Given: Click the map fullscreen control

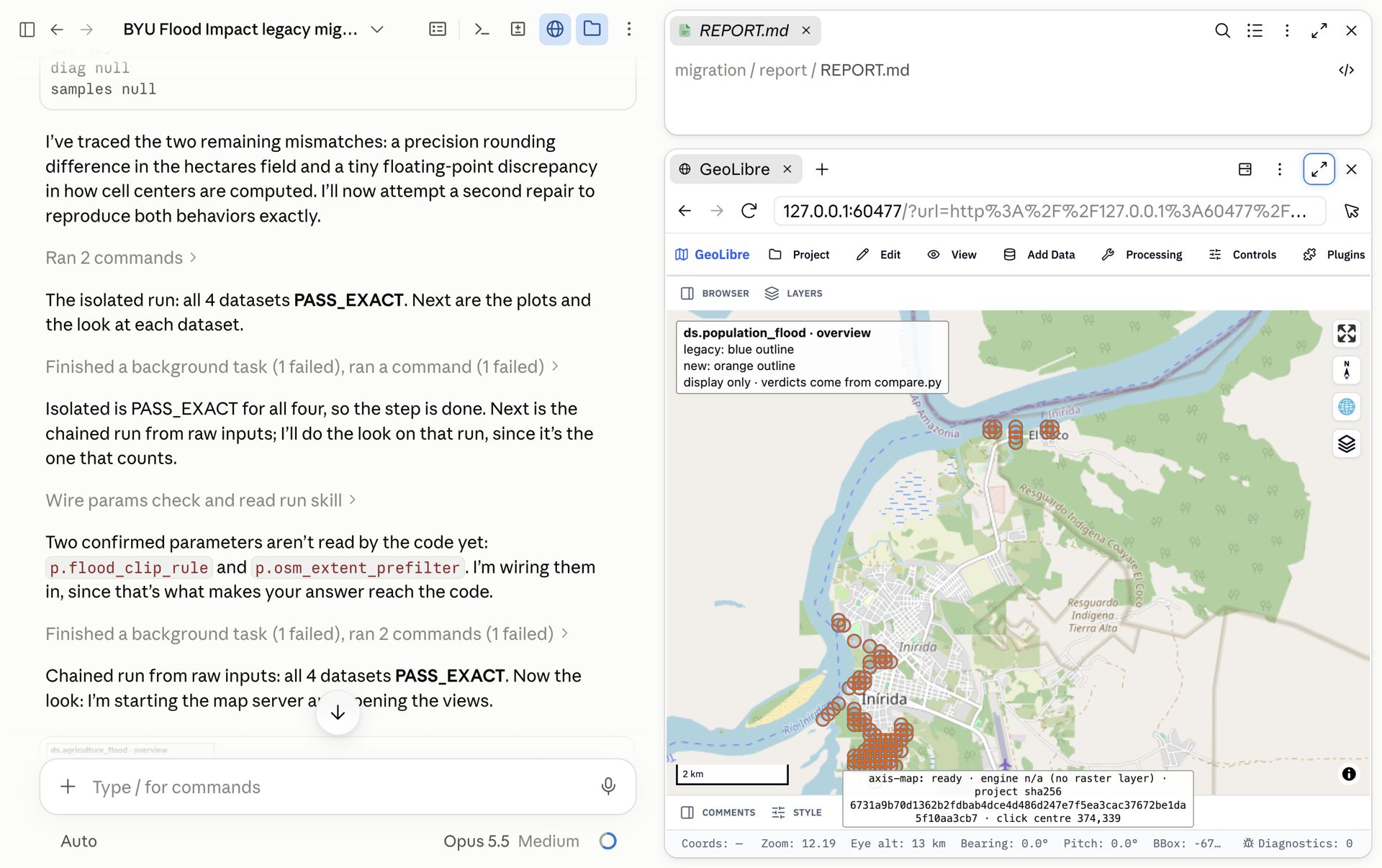Looking at the screenshot, I should pos(1346,333).
